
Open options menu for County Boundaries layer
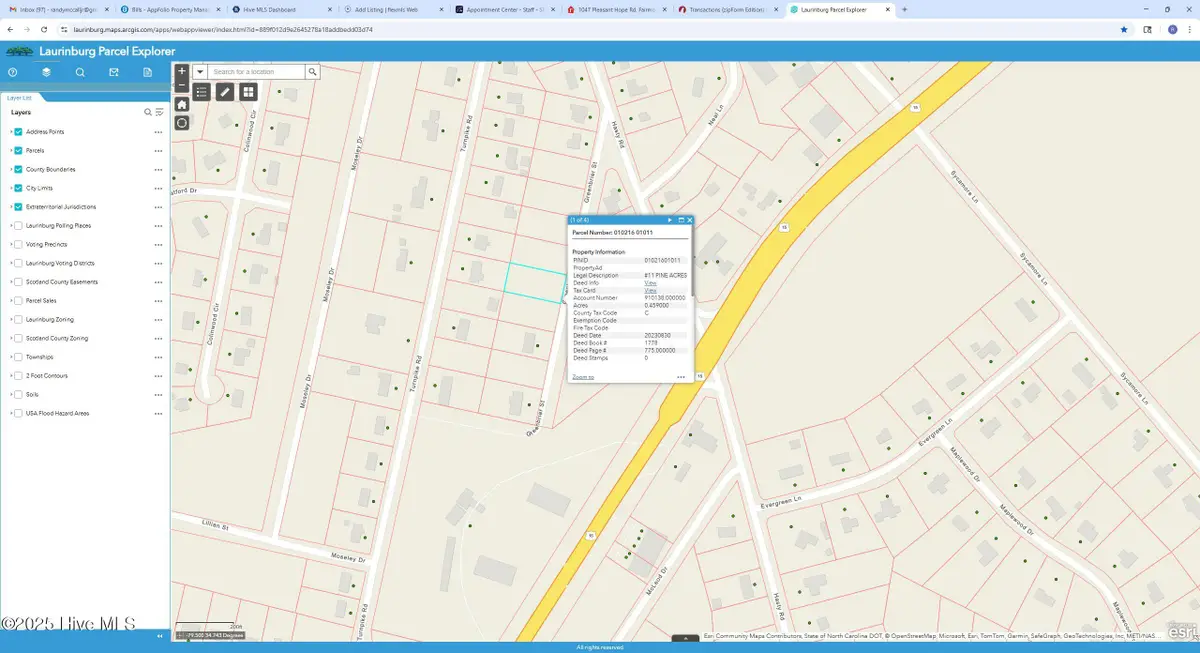[x=158, y=170]
